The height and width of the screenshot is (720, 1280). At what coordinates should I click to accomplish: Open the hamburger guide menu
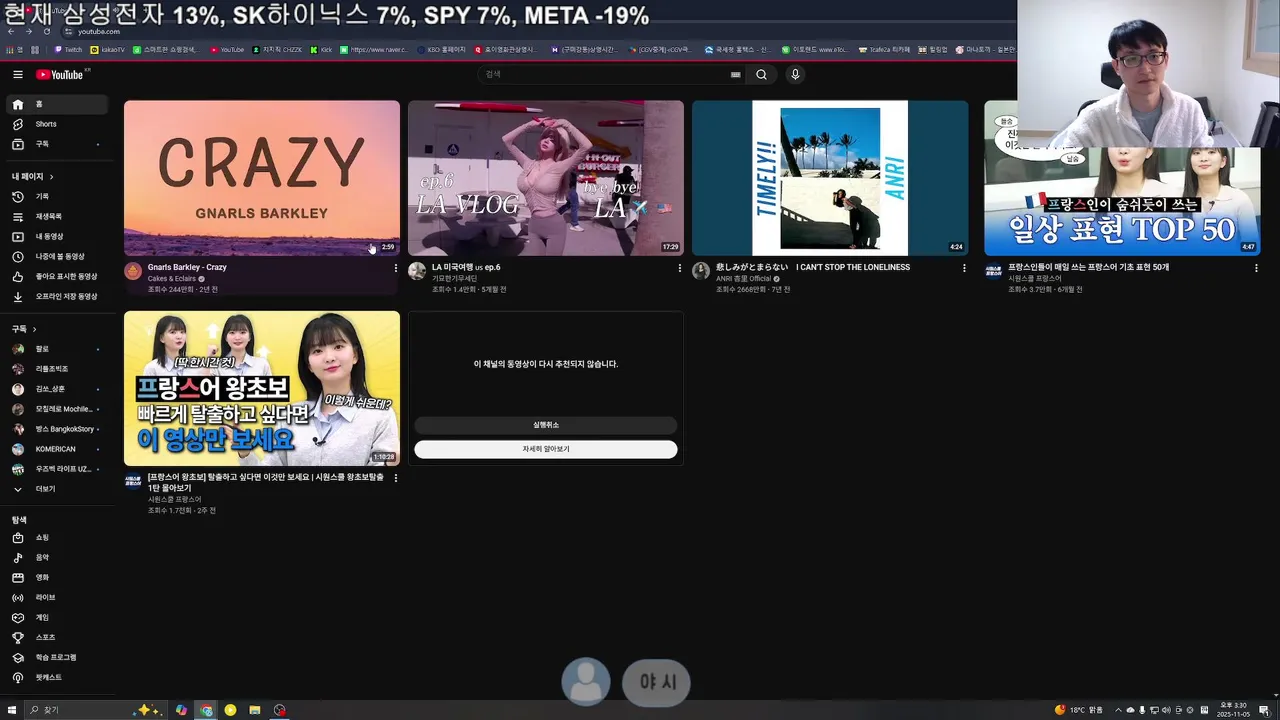pos(17,74)
